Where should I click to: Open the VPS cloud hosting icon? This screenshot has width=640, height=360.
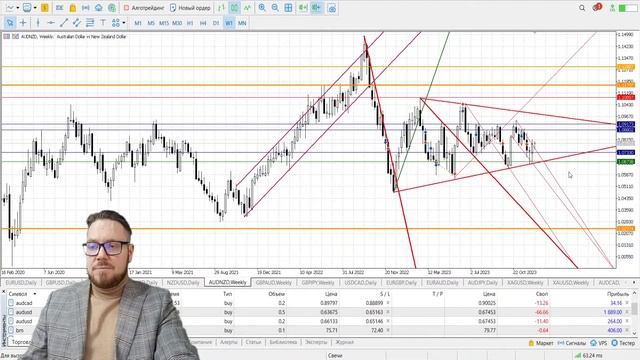coord(99,8)
